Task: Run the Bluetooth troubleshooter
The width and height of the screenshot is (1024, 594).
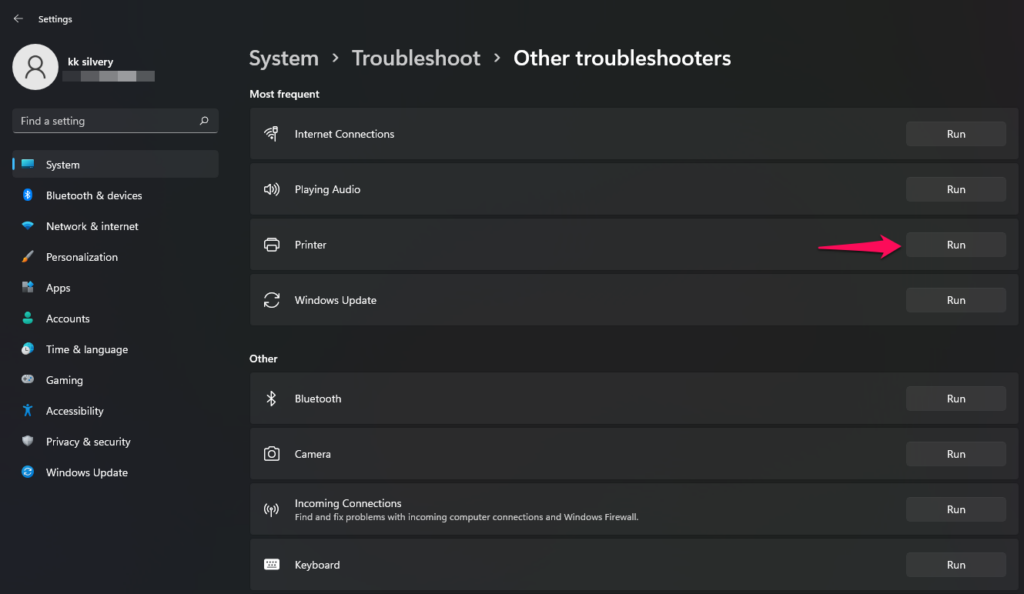Action: tap(955, 398)
